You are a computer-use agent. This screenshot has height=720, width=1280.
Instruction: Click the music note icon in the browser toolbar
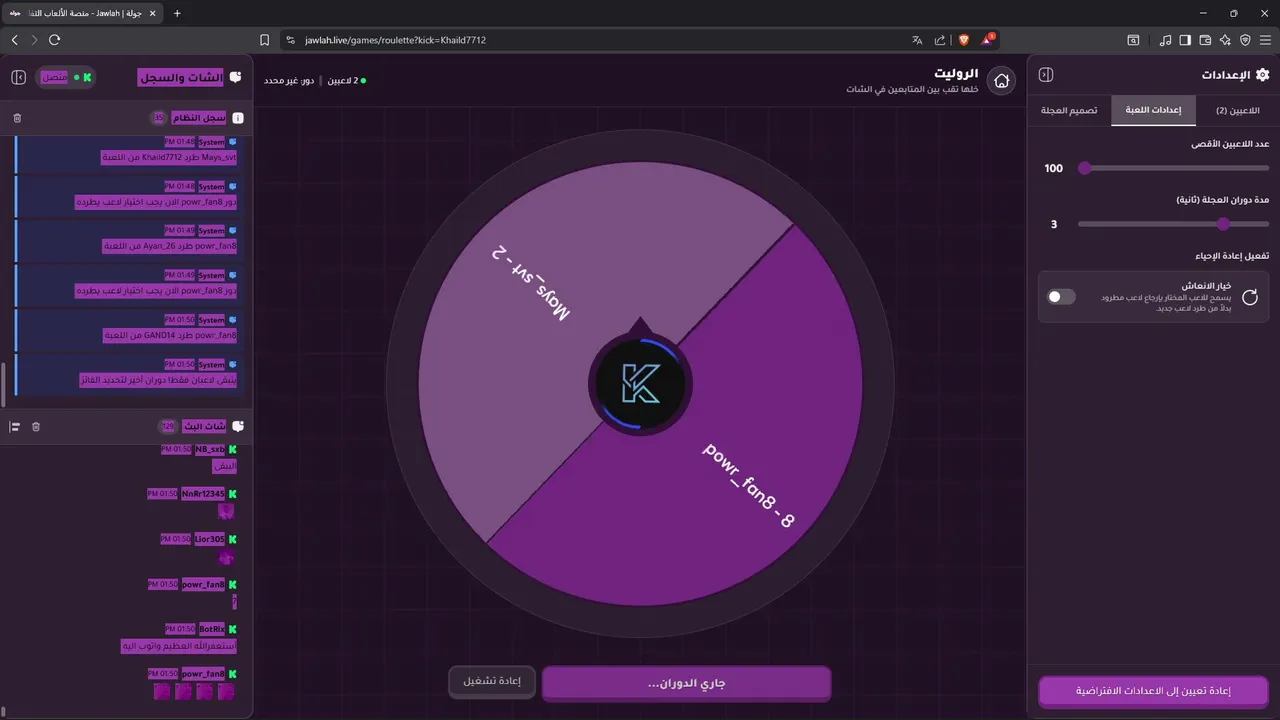click(1165, 40)
